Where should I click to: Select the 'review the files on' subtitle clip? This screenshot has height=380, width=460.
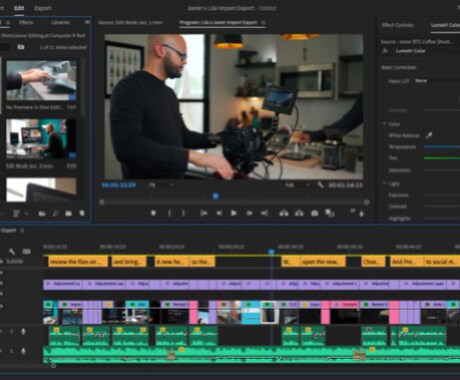pos(78,262)
